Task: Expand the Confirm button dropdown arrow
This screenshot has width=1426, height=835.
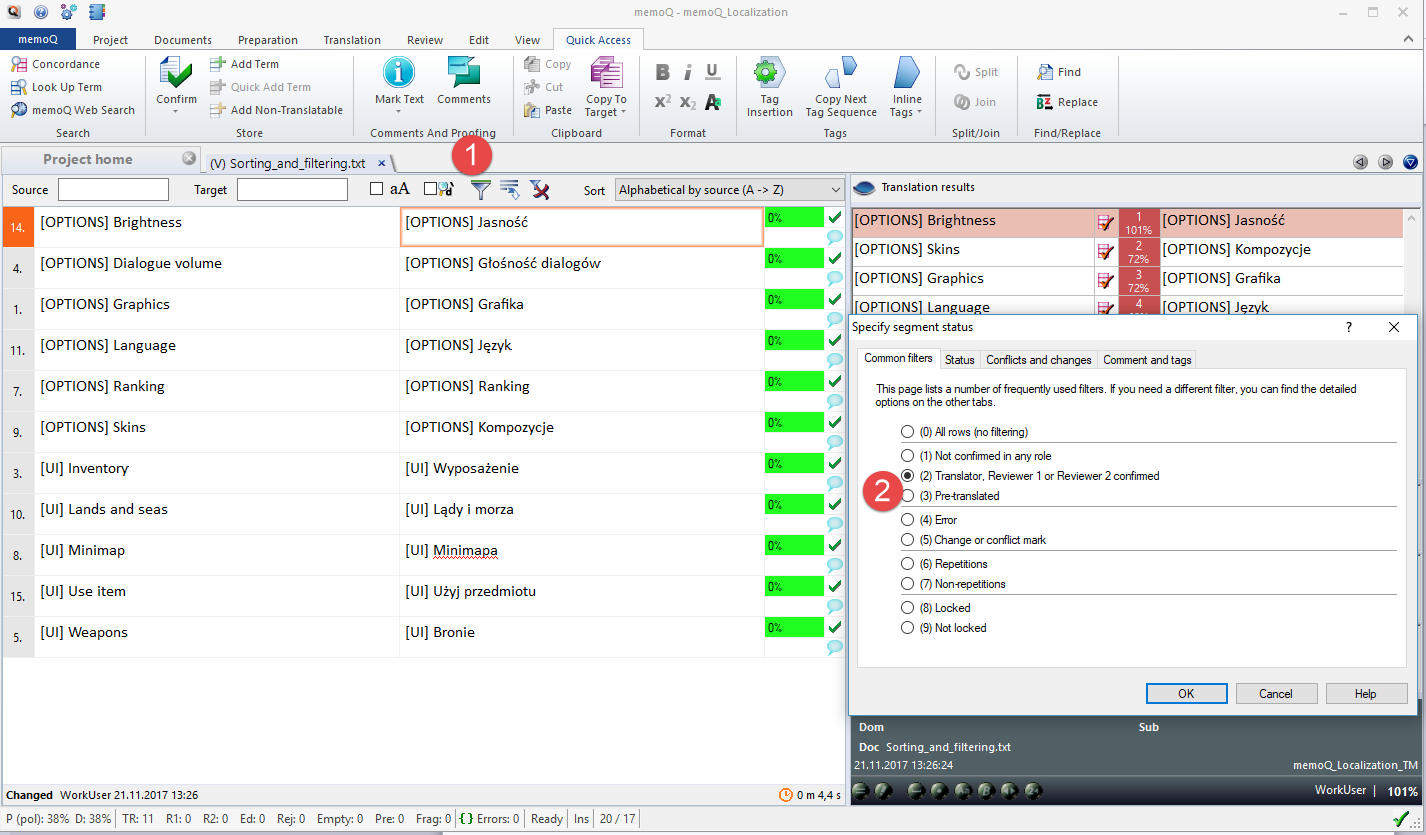Action: [176, 111]
